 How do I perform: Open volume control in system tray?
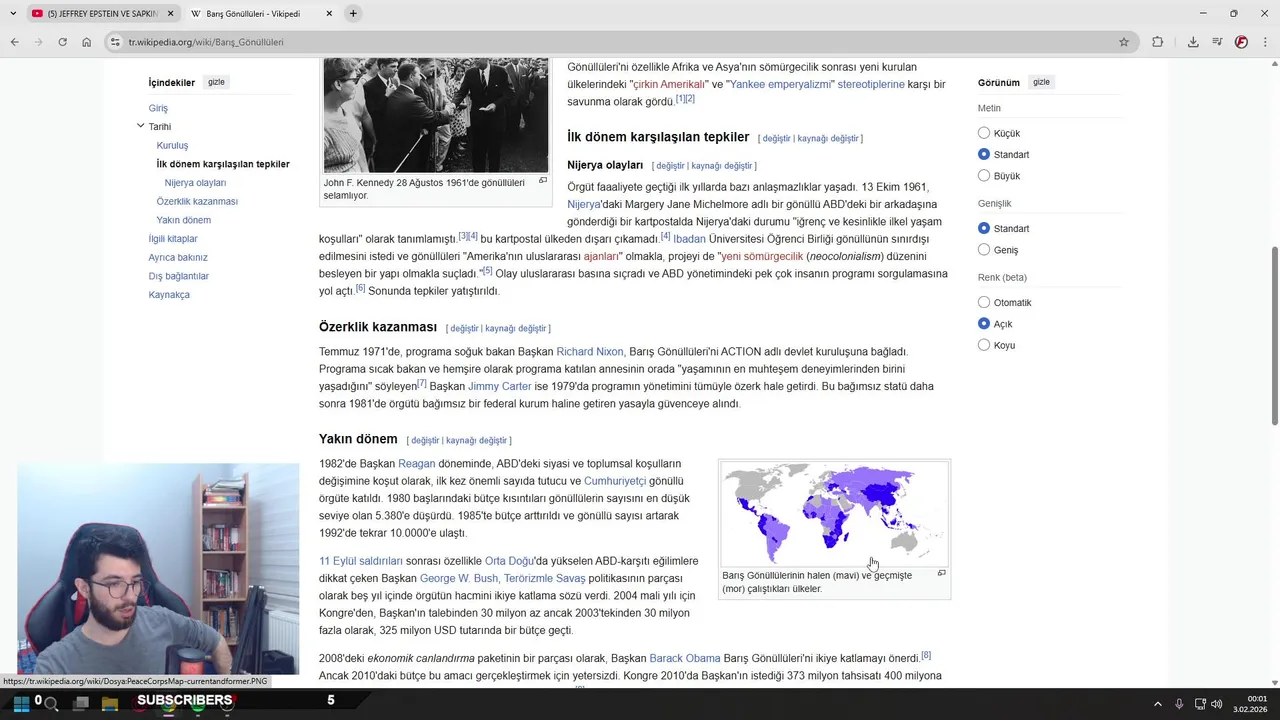[1217, 704]
